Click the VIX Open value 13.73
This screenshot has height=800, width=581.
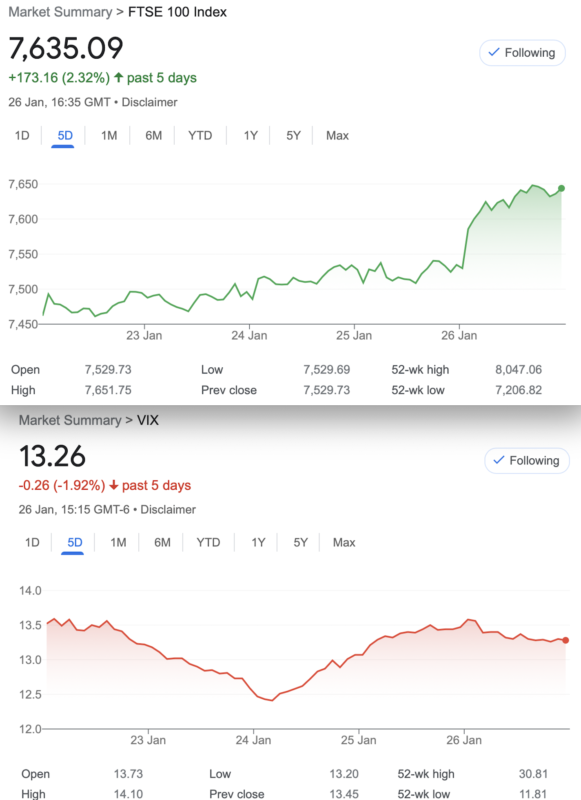[128, 774]
